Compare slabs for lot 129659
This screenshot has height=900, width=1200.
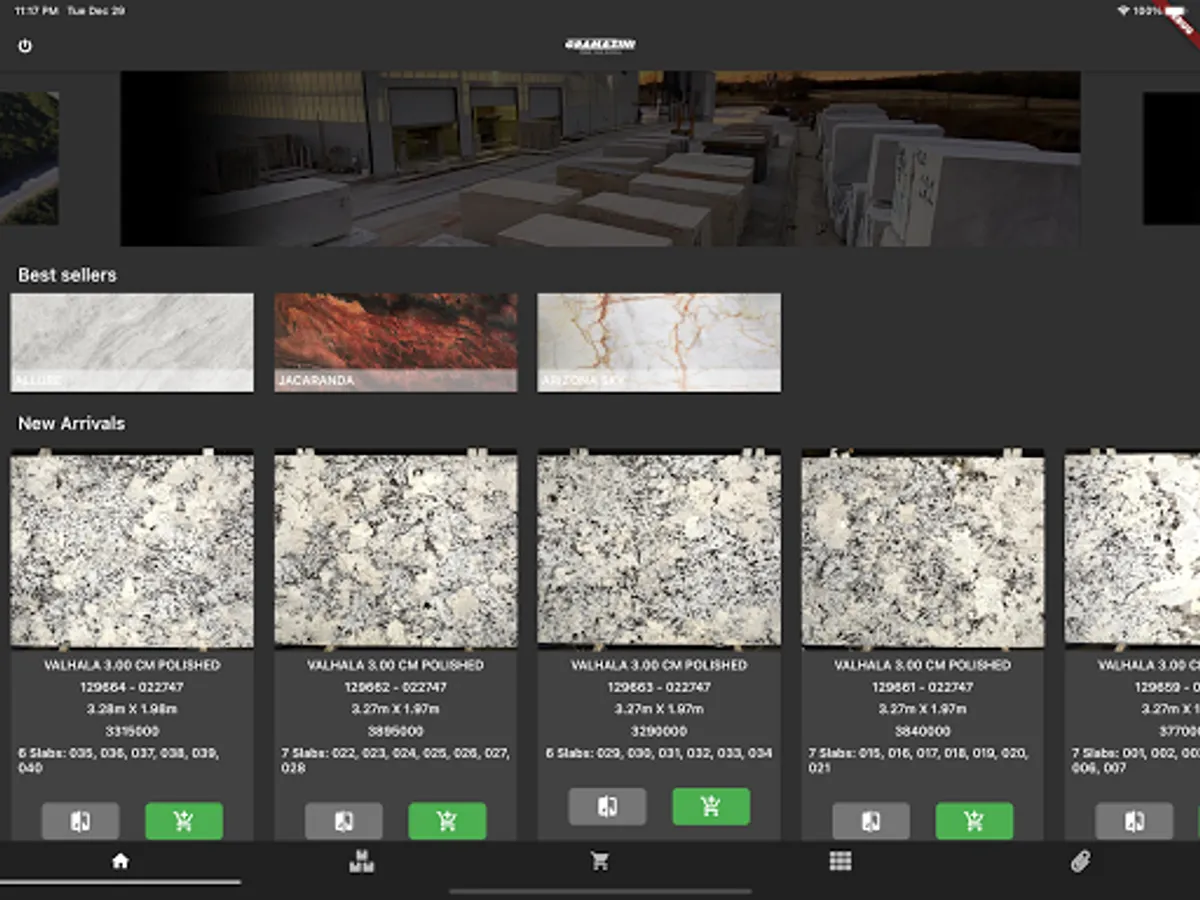coord(1134,821)
